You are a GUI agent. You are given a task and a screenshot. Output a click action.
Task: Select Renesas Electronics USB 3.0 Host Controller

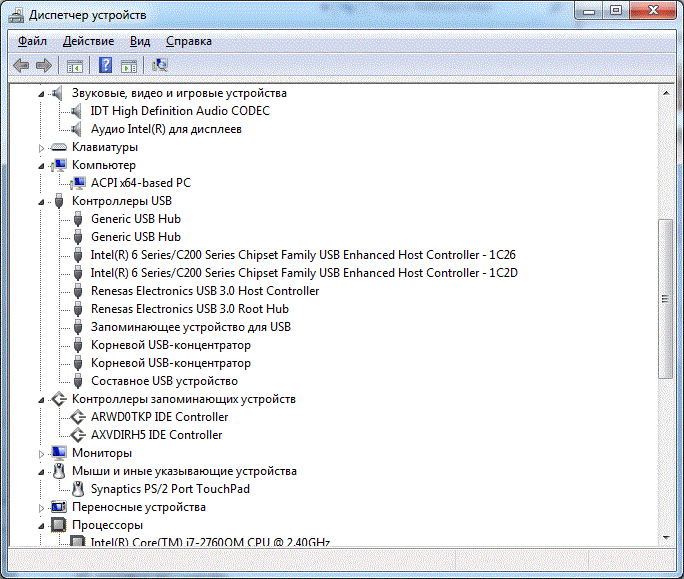pyautogui.click(x=205, y=291)
